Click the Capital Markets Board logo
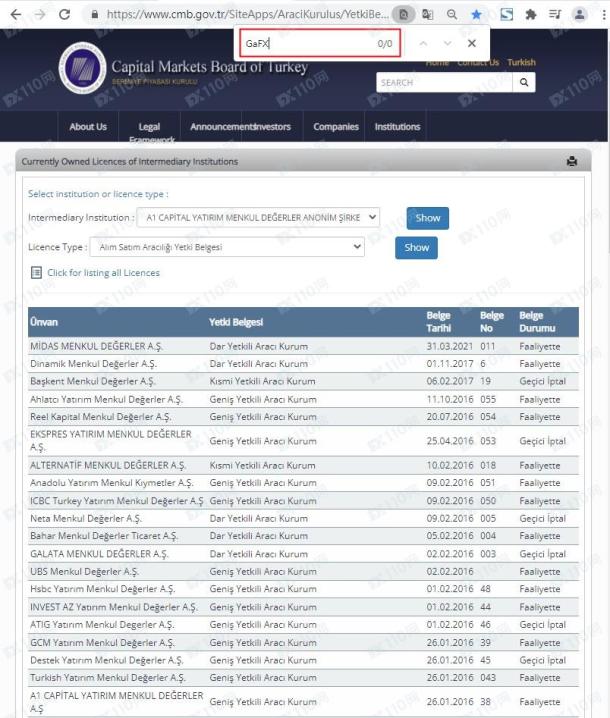The width and height of the screenshot is (610, 718). click(x=82, y=68)
